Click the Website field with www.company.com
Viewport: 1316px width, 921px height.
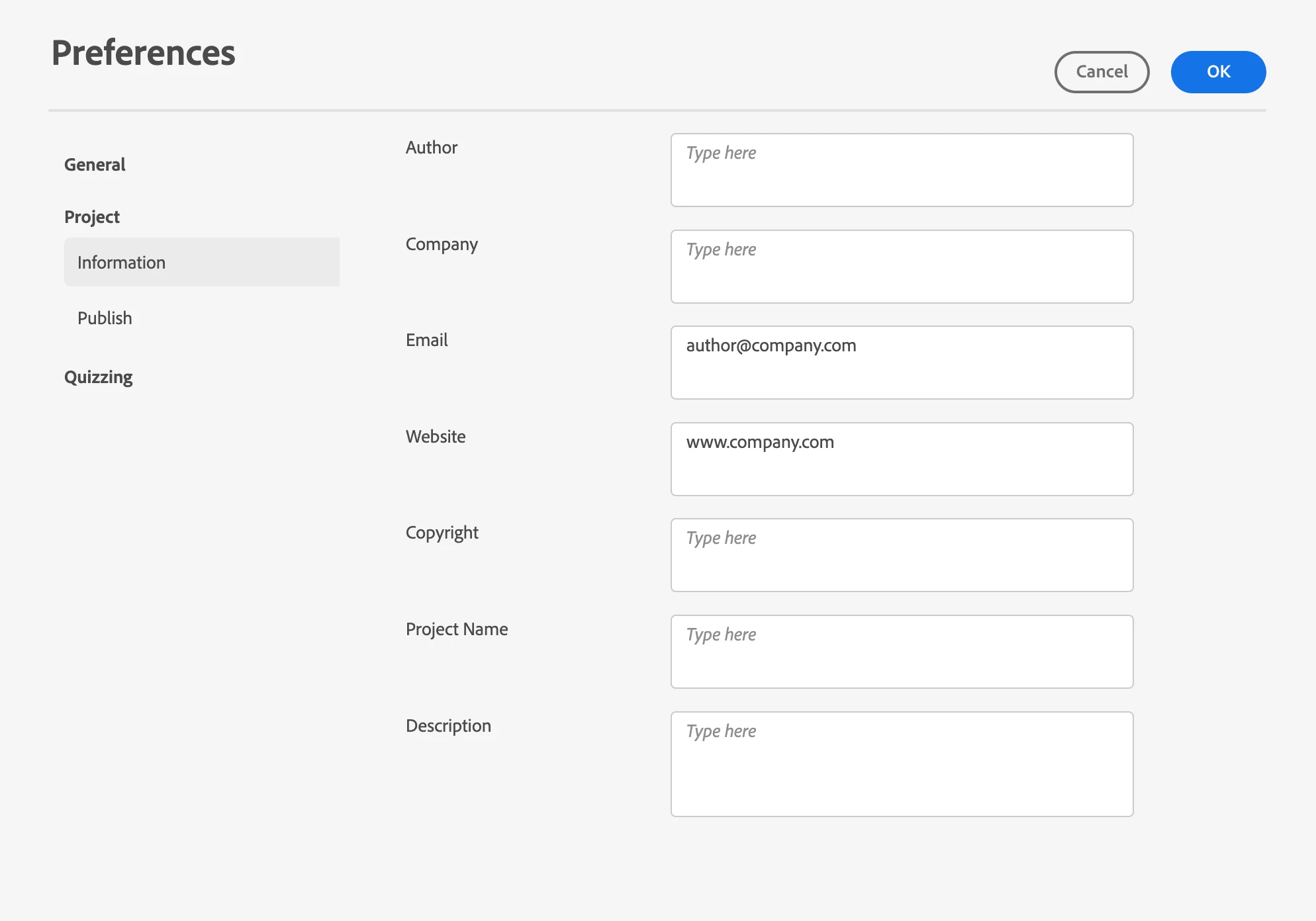902,460
